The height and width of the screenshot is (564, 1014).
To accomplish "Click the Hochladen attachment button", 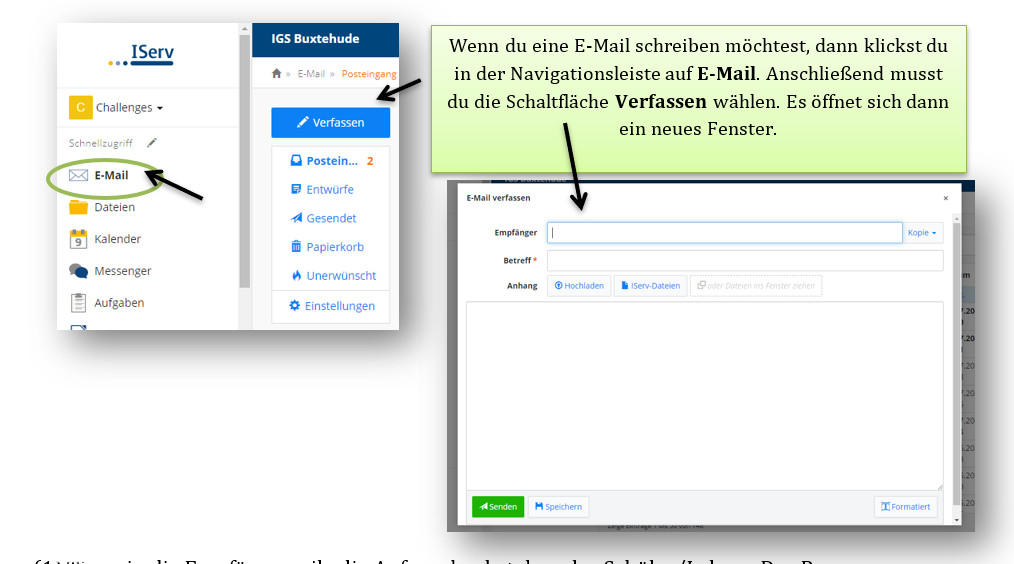I will [579, 286].
